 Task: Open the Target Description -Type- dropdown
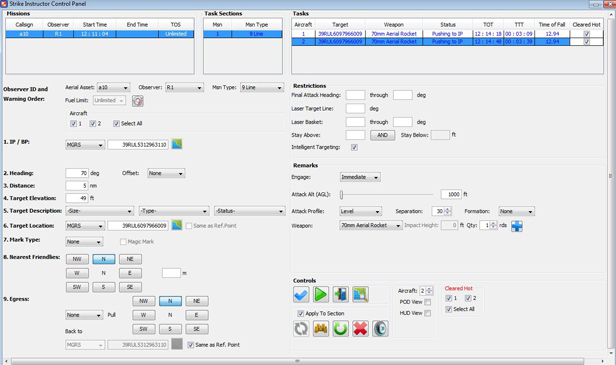(174, 211)
